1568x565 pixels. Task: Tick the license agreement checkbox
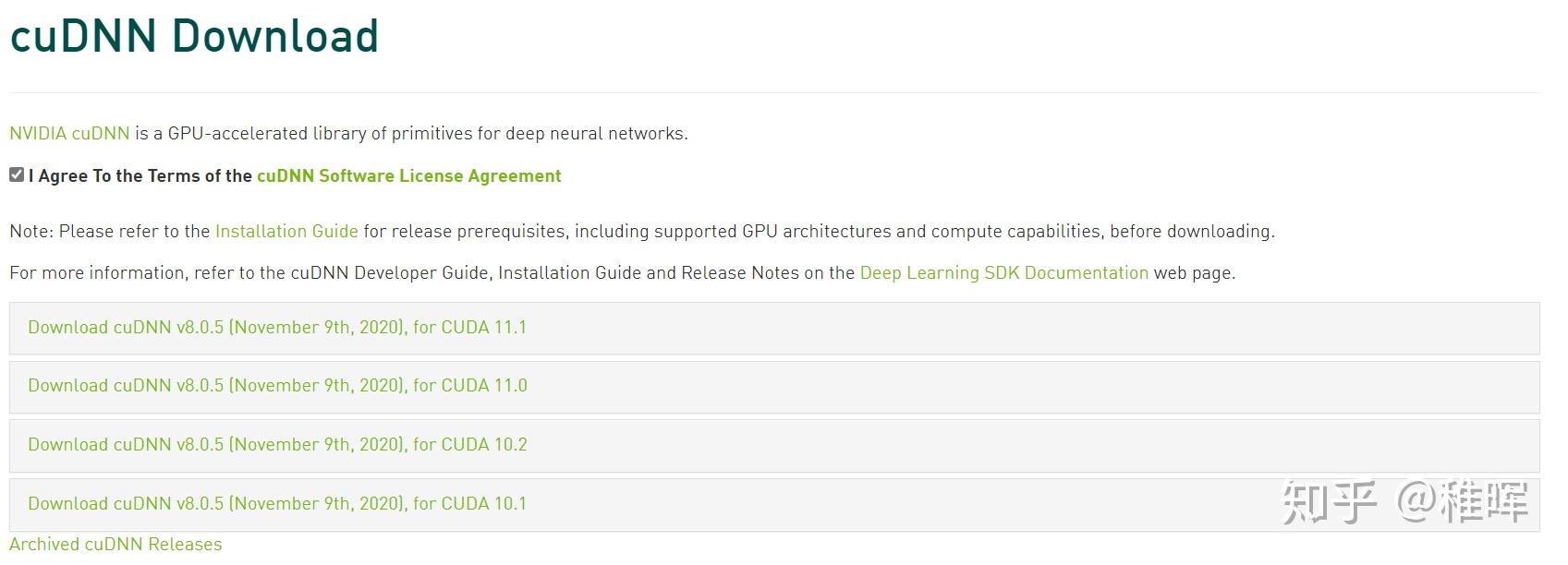pos(17,174)
